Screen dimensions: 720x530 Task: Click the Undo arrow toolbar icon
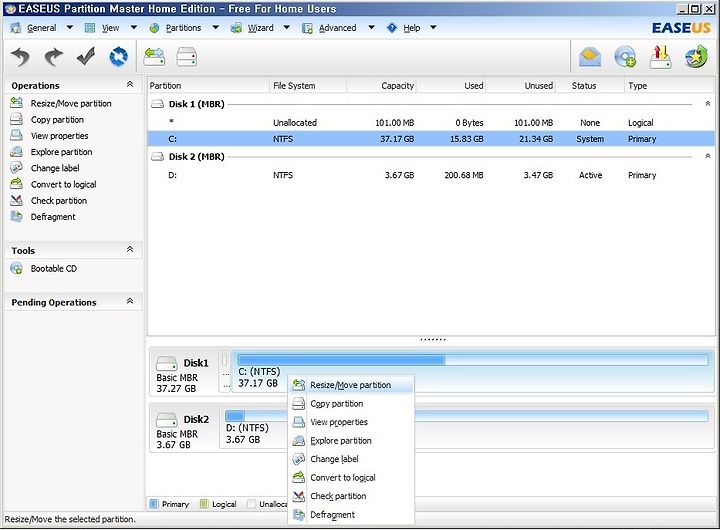pos(21,57)
